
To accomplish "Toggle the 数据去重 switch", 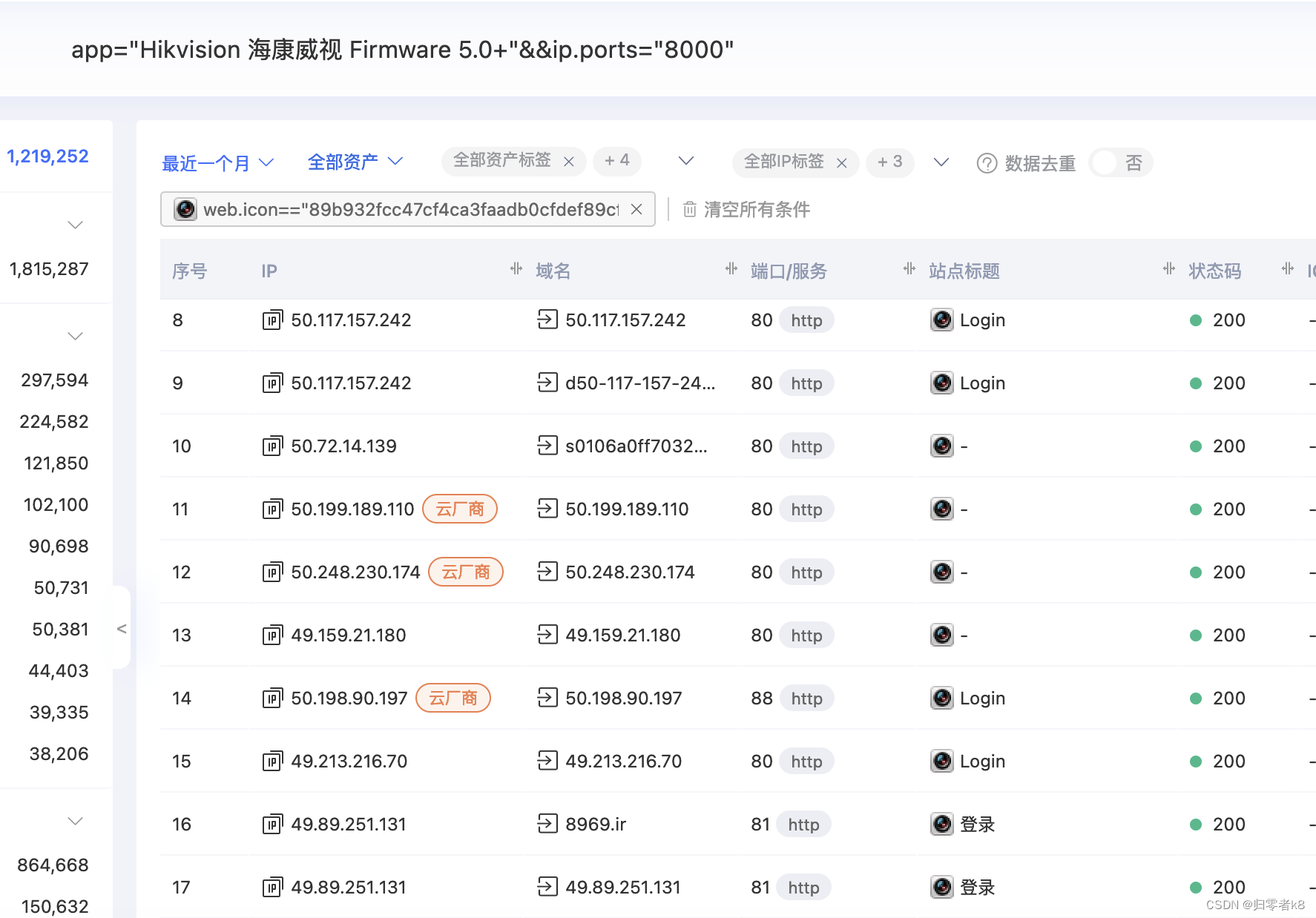I will click(x=1120, y=163).
